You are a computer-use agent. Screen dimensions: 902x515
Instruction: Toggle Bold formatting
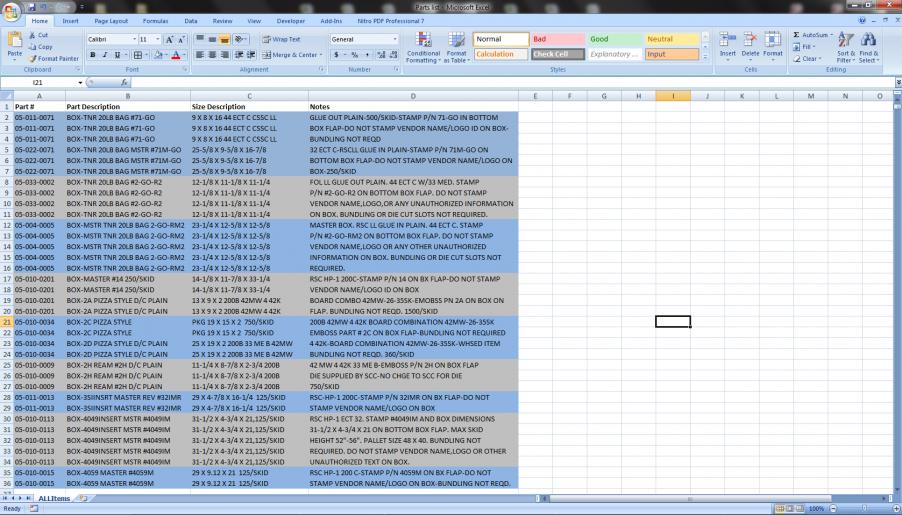click(93, 55)
